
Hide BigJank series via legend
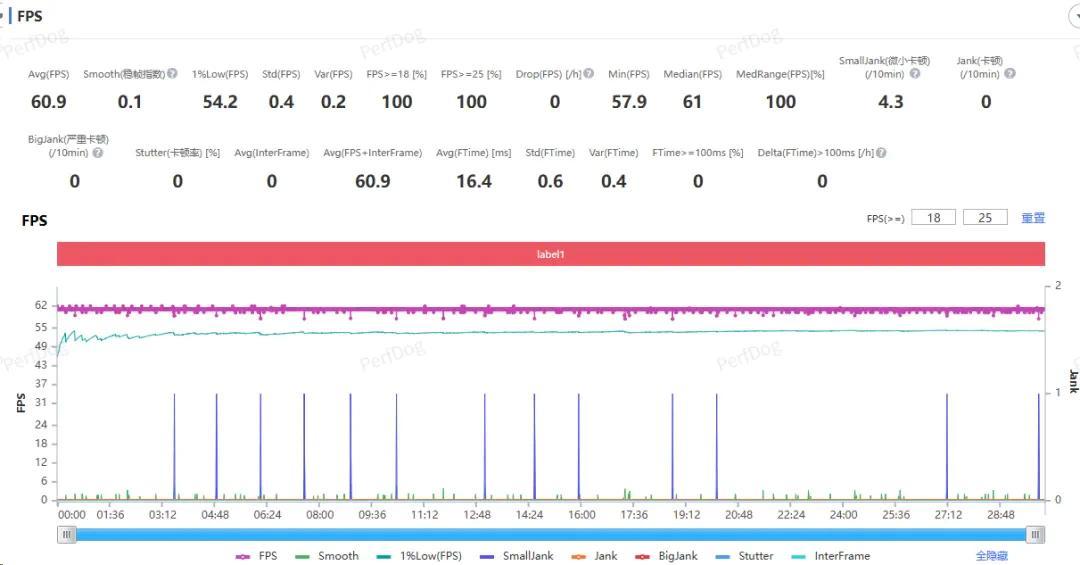click(x=666, y=556)
